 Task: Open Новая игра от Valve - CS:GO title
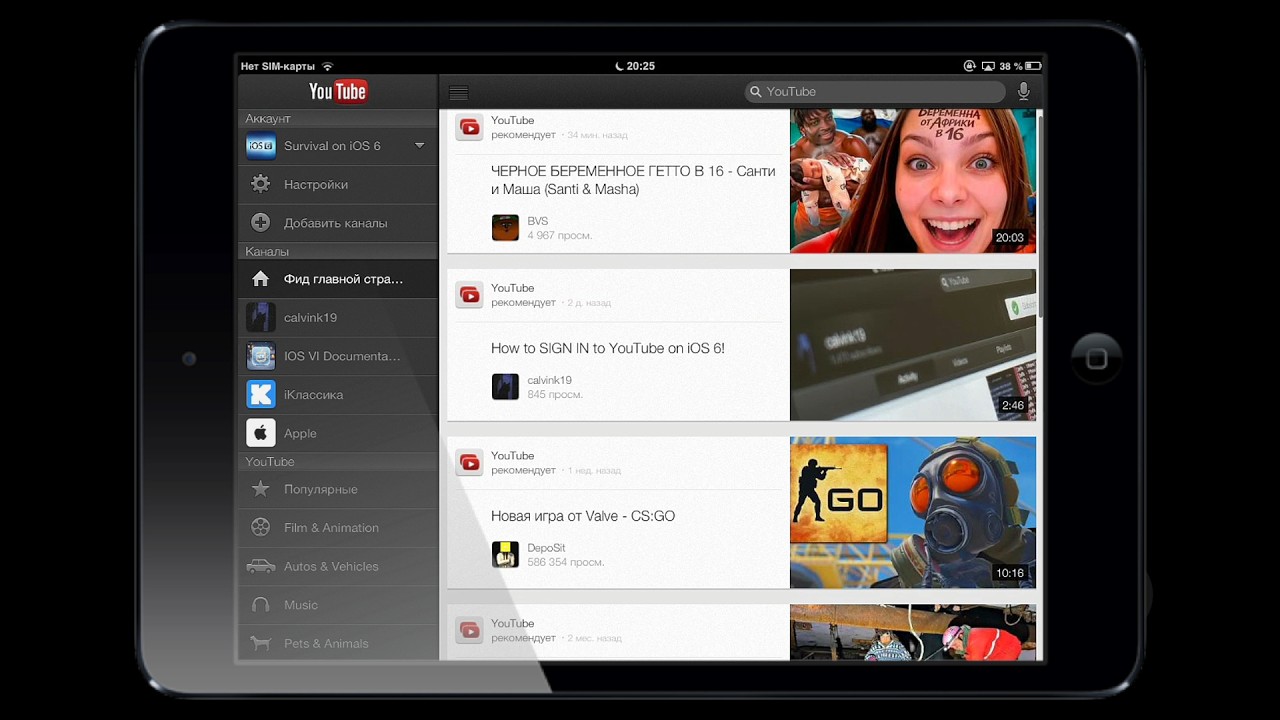point(583,516)
